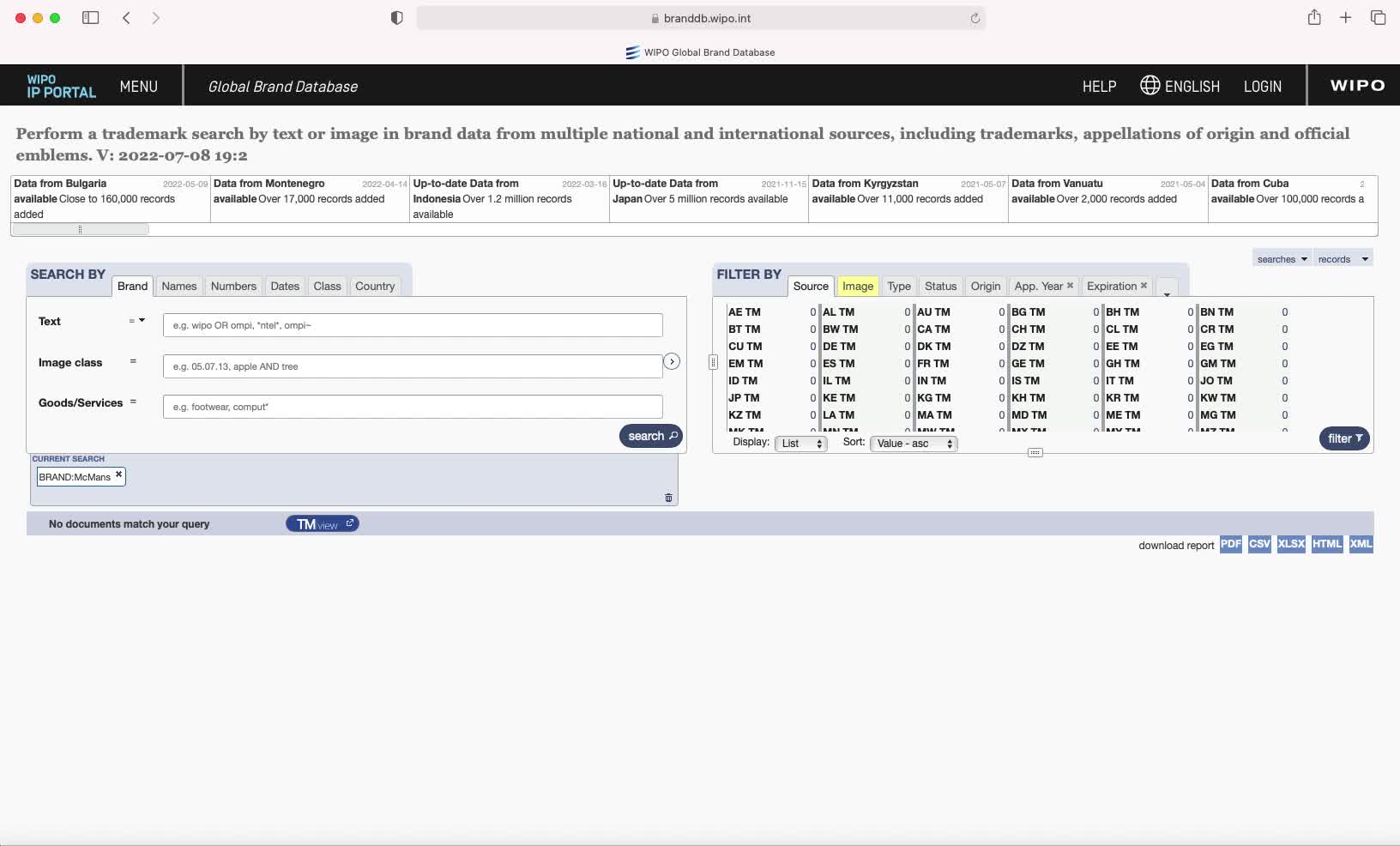Close the App. Year filter tab
This screenshot has height=846, width=1400.
(1070, 286)
